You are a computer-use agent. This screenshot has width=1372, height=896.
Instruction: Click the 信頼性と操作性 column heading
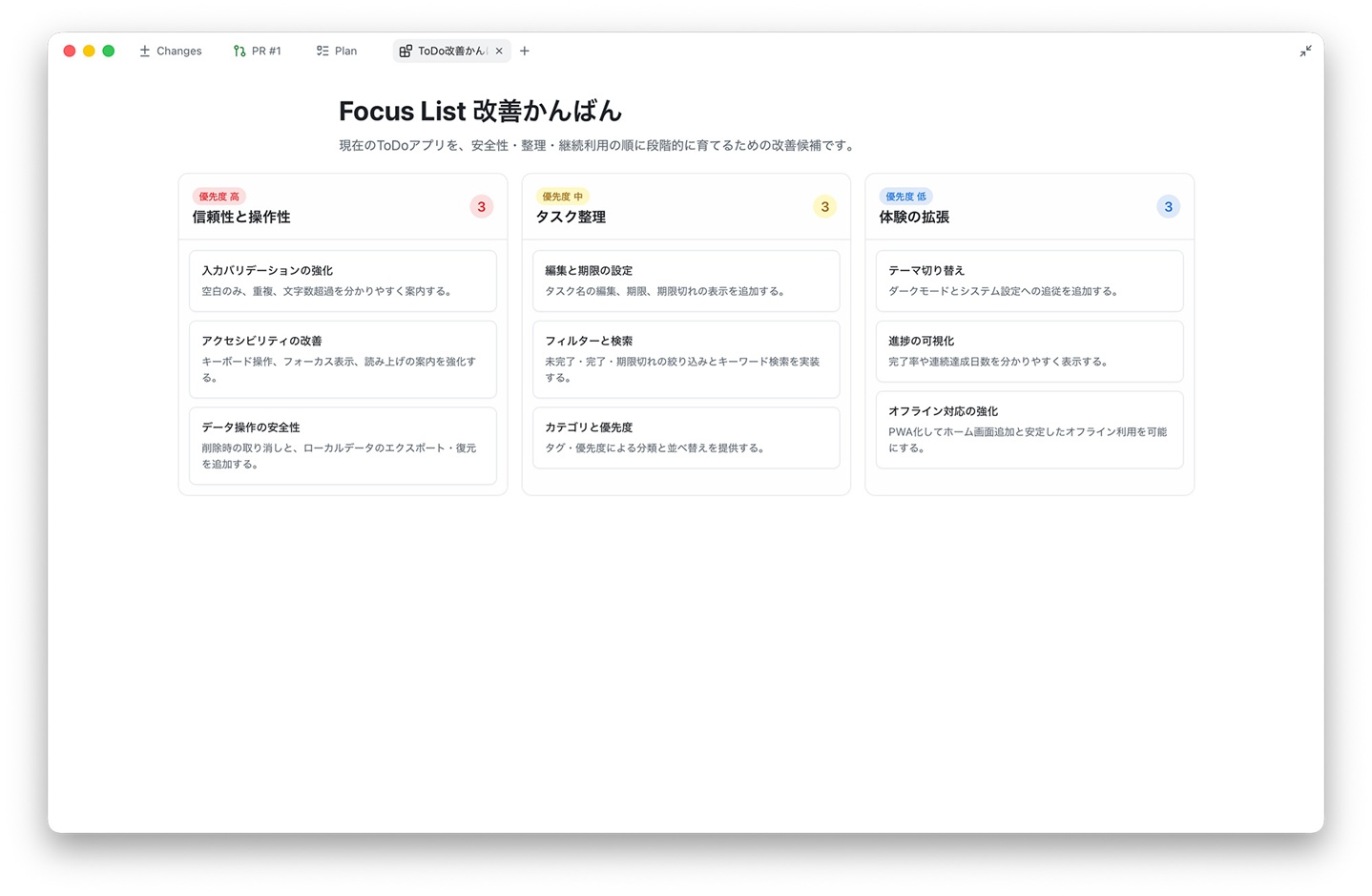(x=241, y=217)
